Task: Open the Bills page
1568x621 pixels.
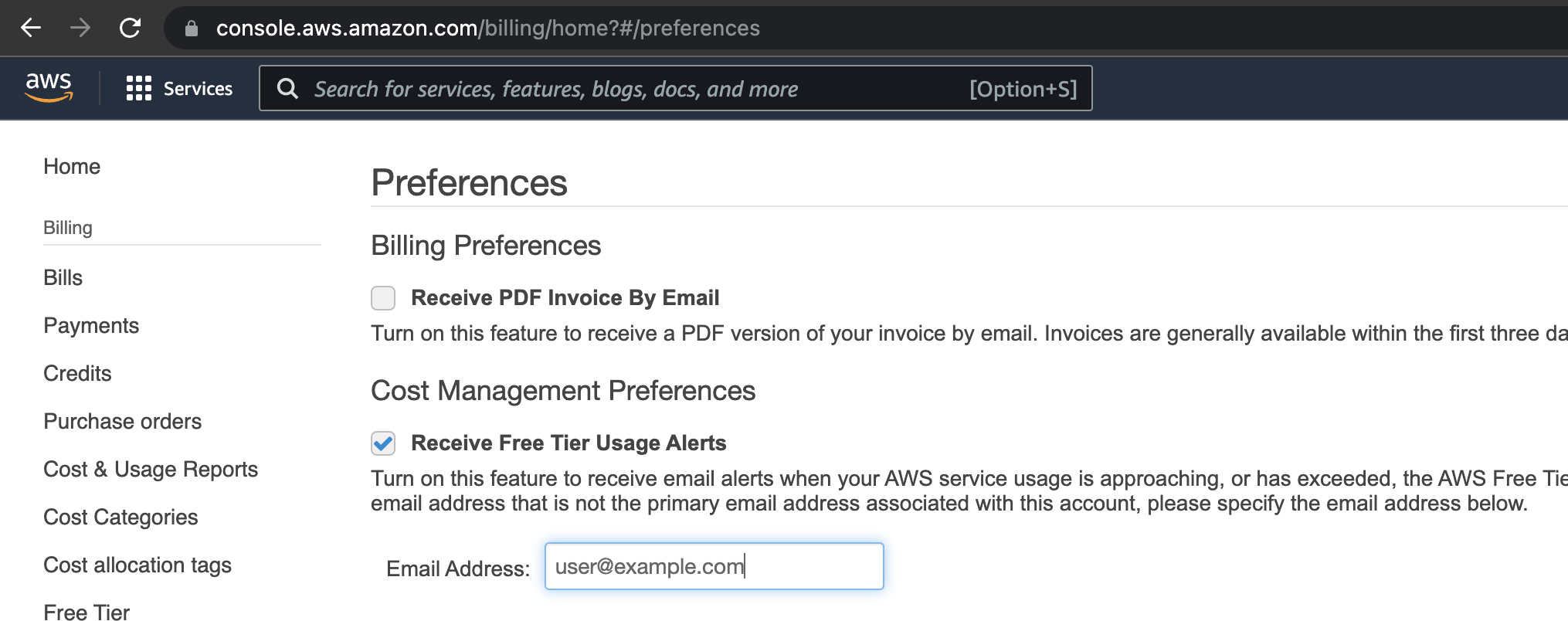Action: pos(63,277)
